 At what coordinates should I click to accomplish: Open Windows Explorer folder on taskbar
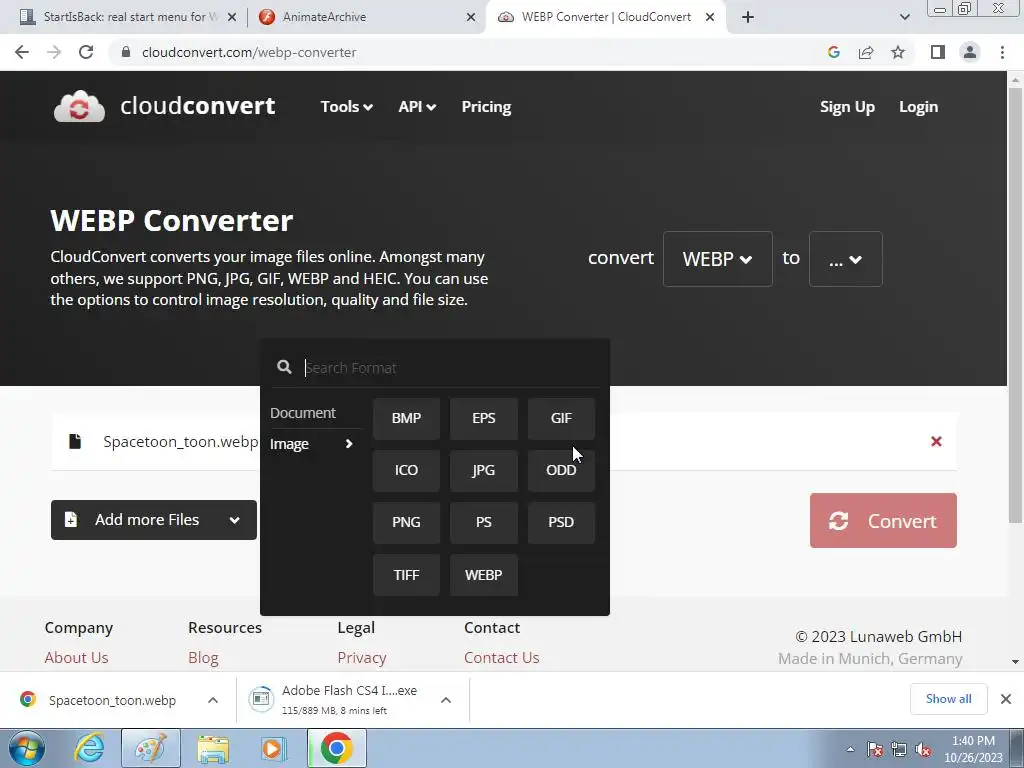point(213,749)
